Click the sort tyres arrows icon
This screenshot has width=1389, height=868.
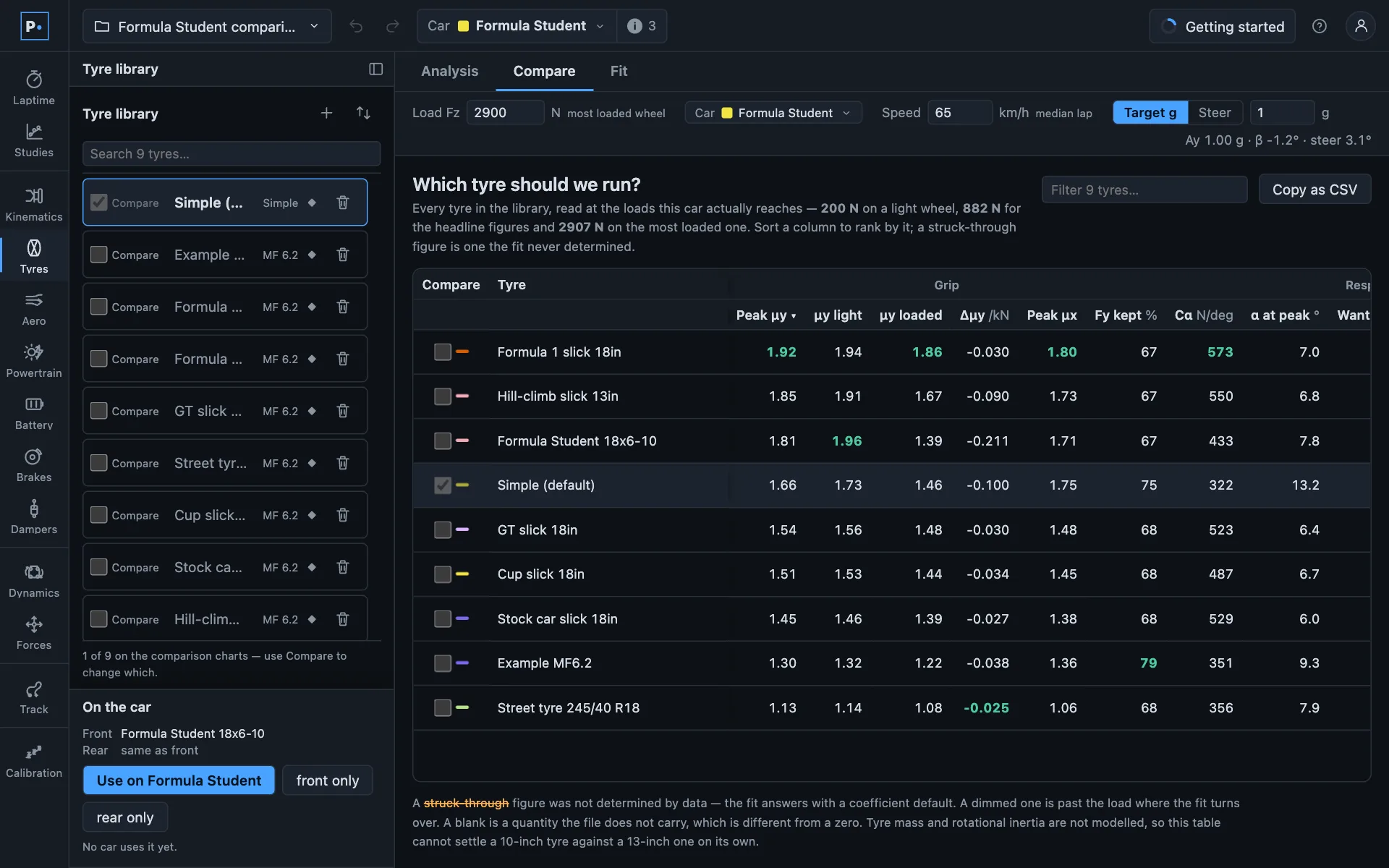[363, 113]
